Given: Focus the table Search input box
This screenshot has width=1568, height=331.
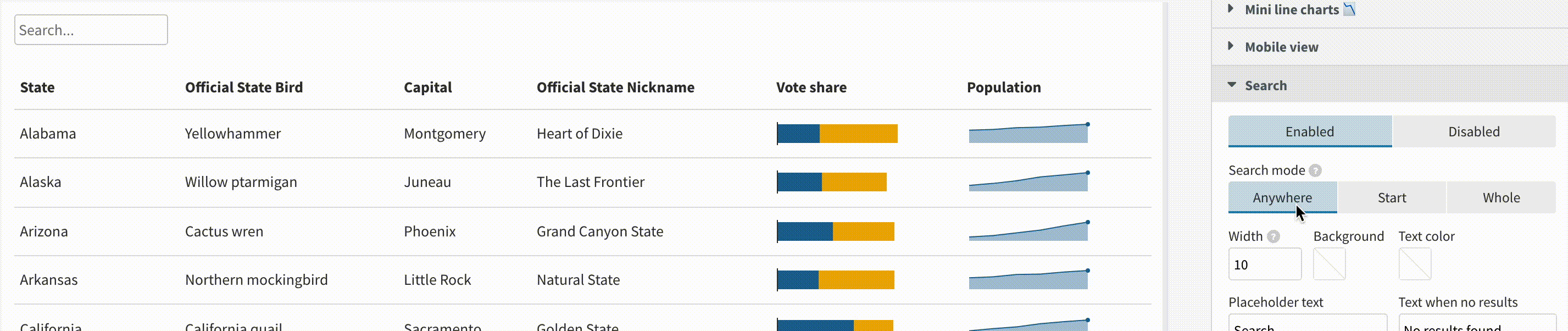Looking at the screenshot, I should click(x=91, y=30).
